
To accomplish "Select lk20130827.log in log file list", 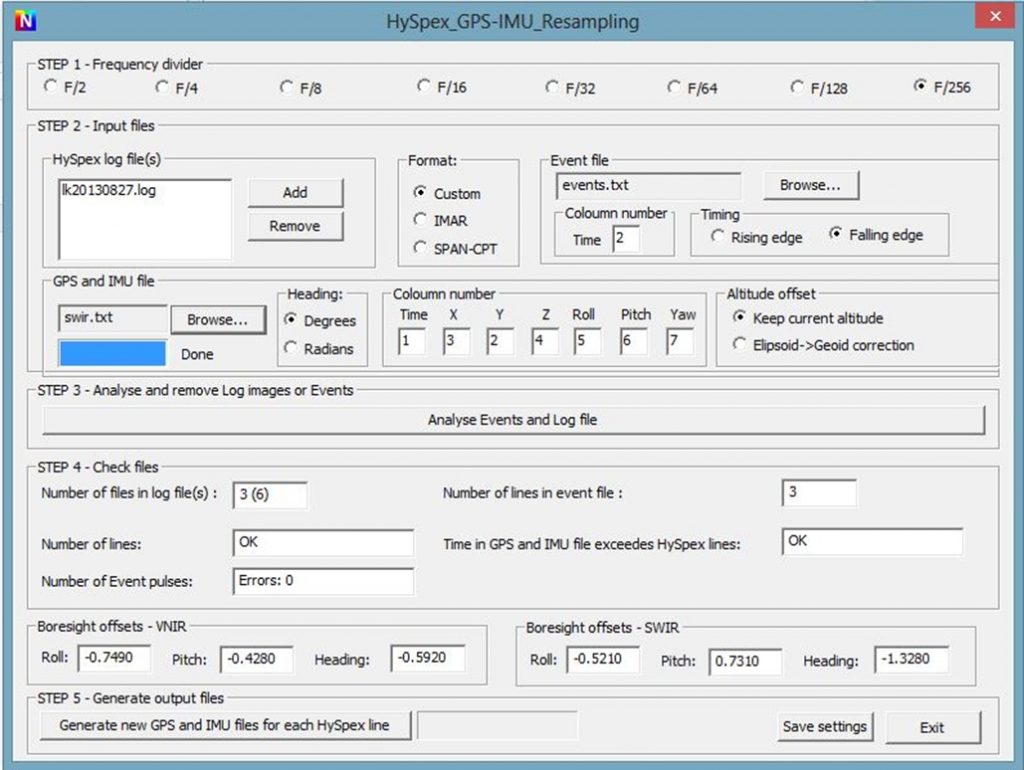I will [108, 190].
